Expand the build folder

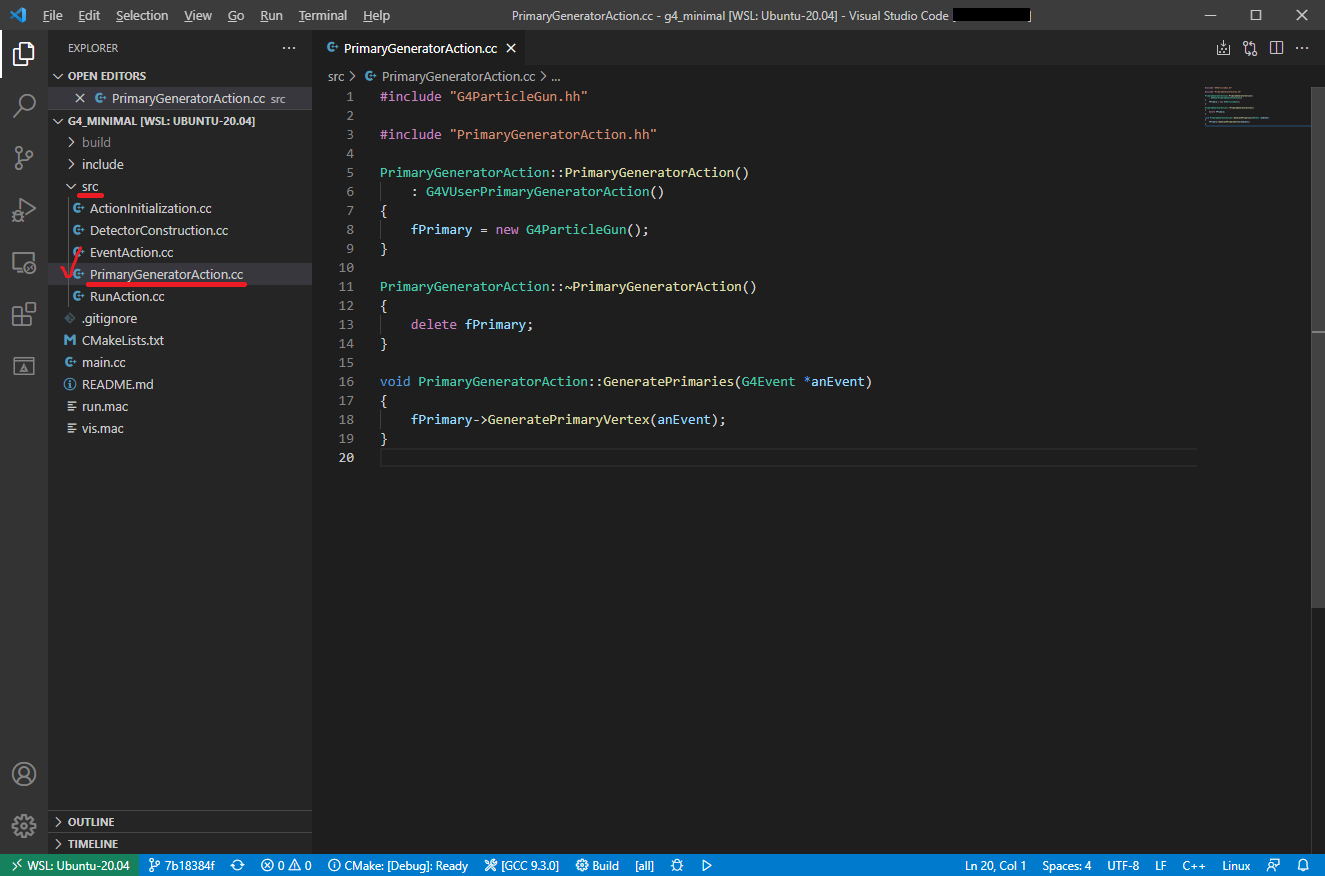pos(96,142)
